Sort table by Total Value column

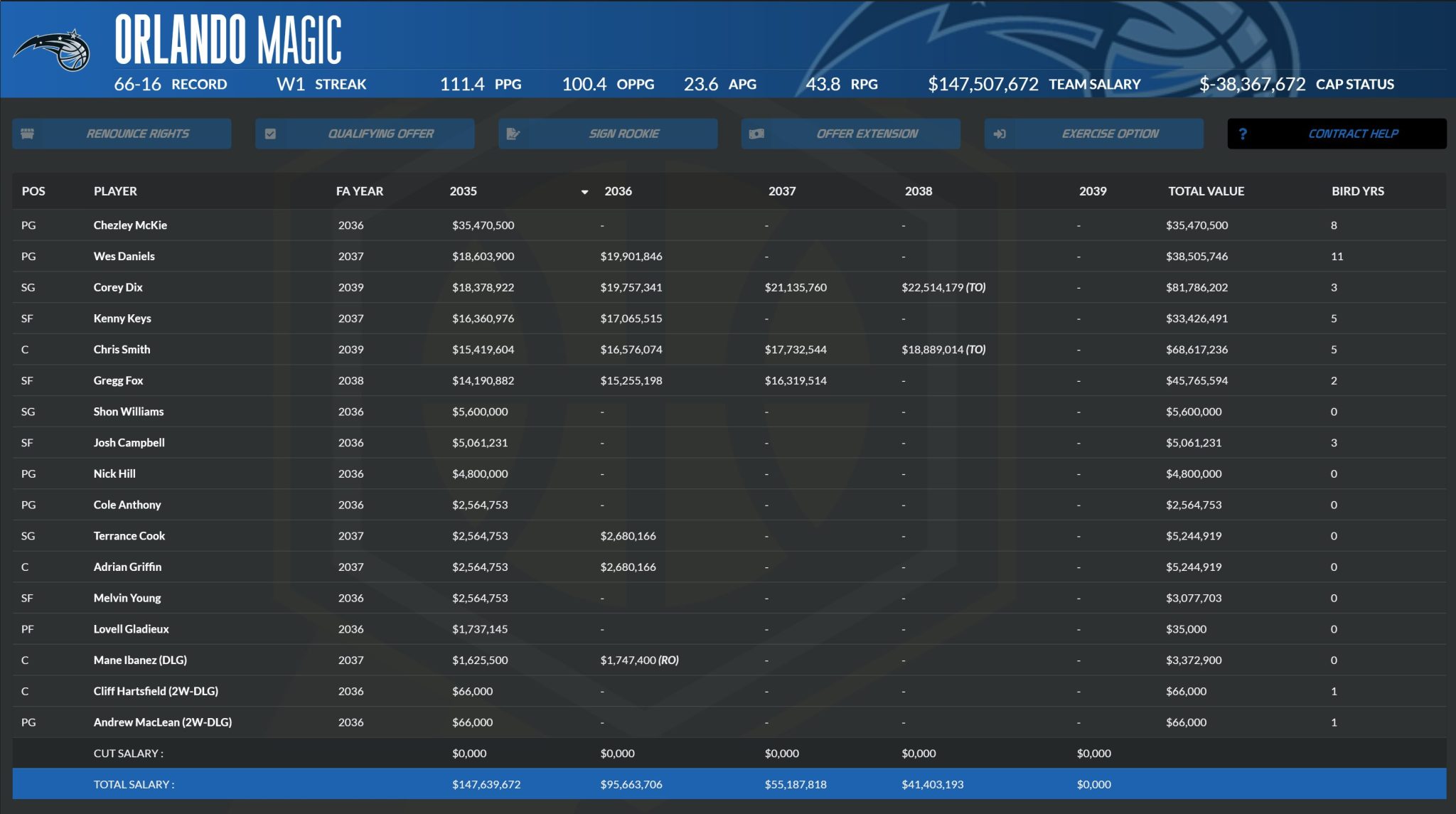pos(1206,191)
